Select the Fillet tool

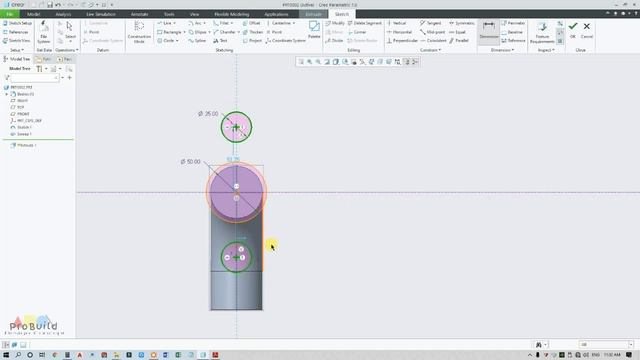221,23
